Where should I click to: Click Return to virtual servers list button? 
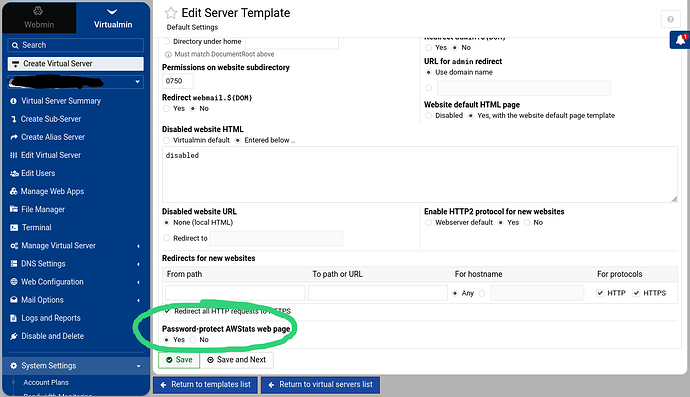[320, 385]
